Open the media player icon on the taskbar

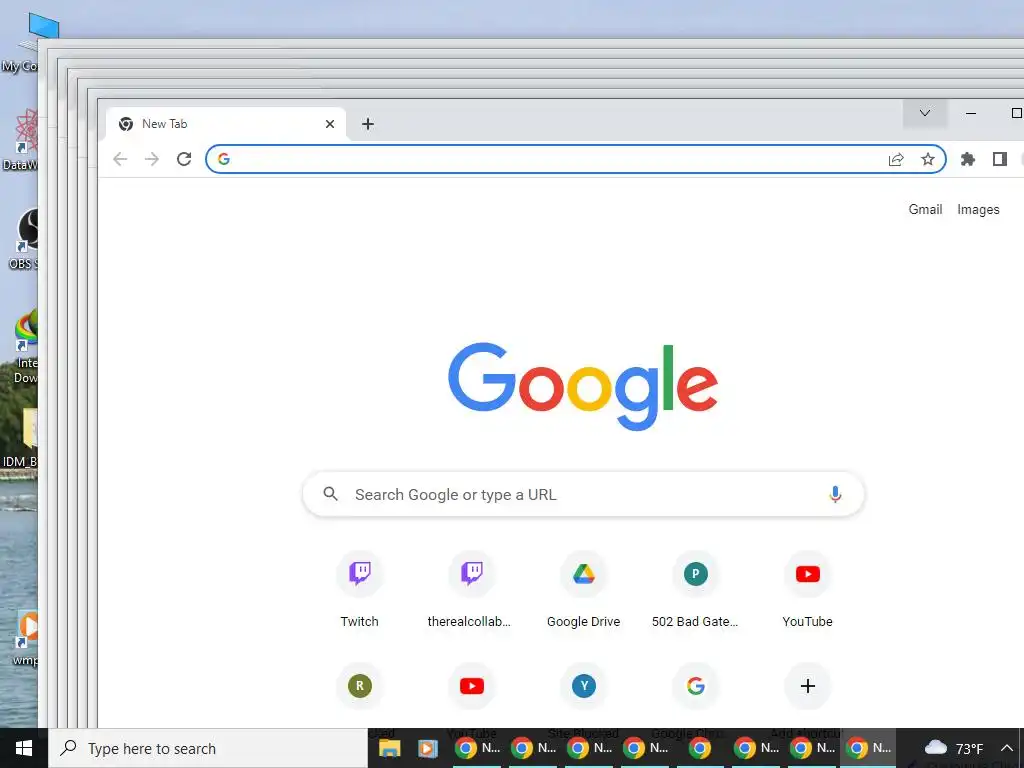click(428, 748)
